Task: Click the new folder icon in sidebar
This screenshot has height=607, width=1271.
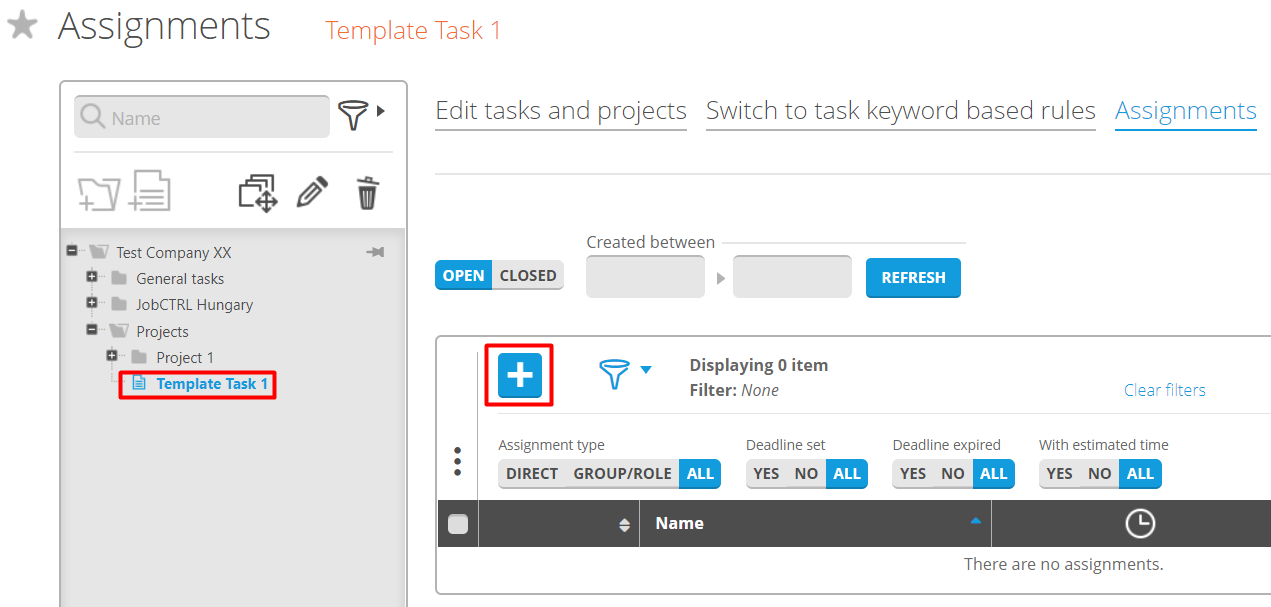Action: click(x=99, y=192)
